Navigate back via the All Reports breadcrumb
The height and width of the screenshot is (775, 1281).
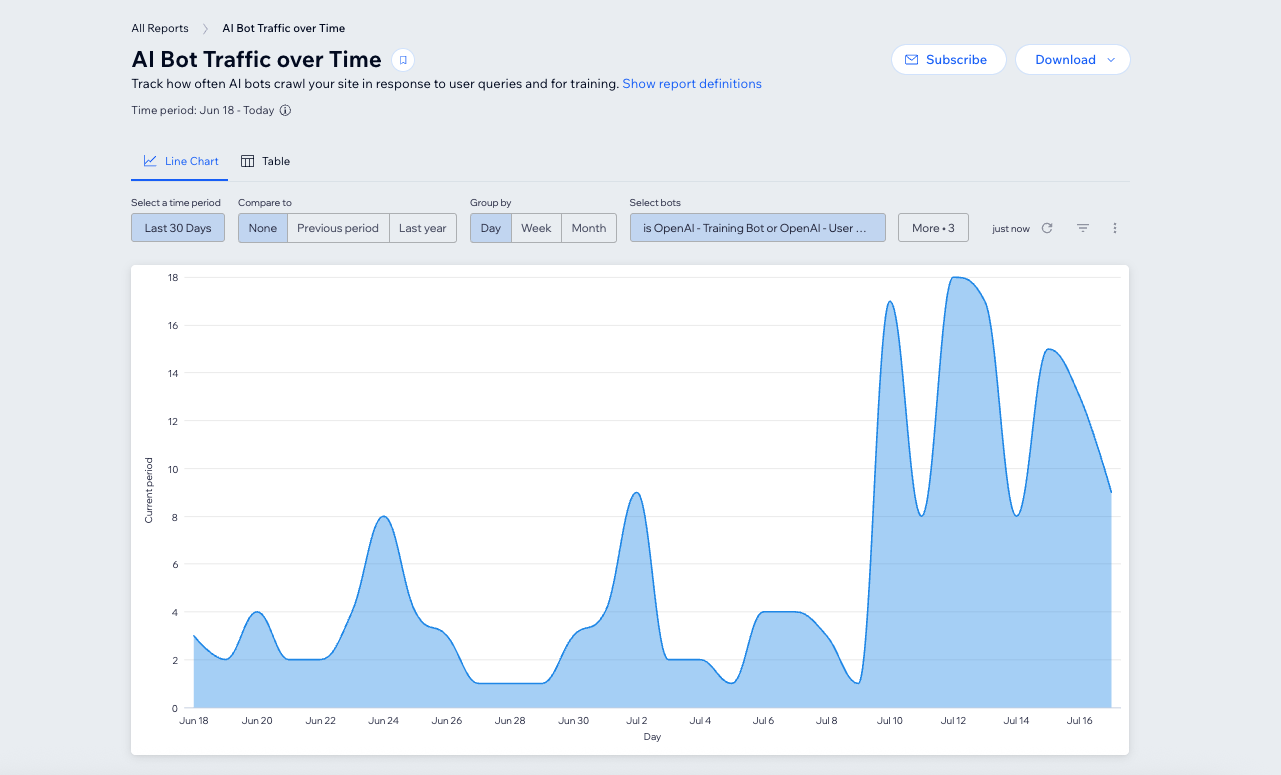coord(160,28)
